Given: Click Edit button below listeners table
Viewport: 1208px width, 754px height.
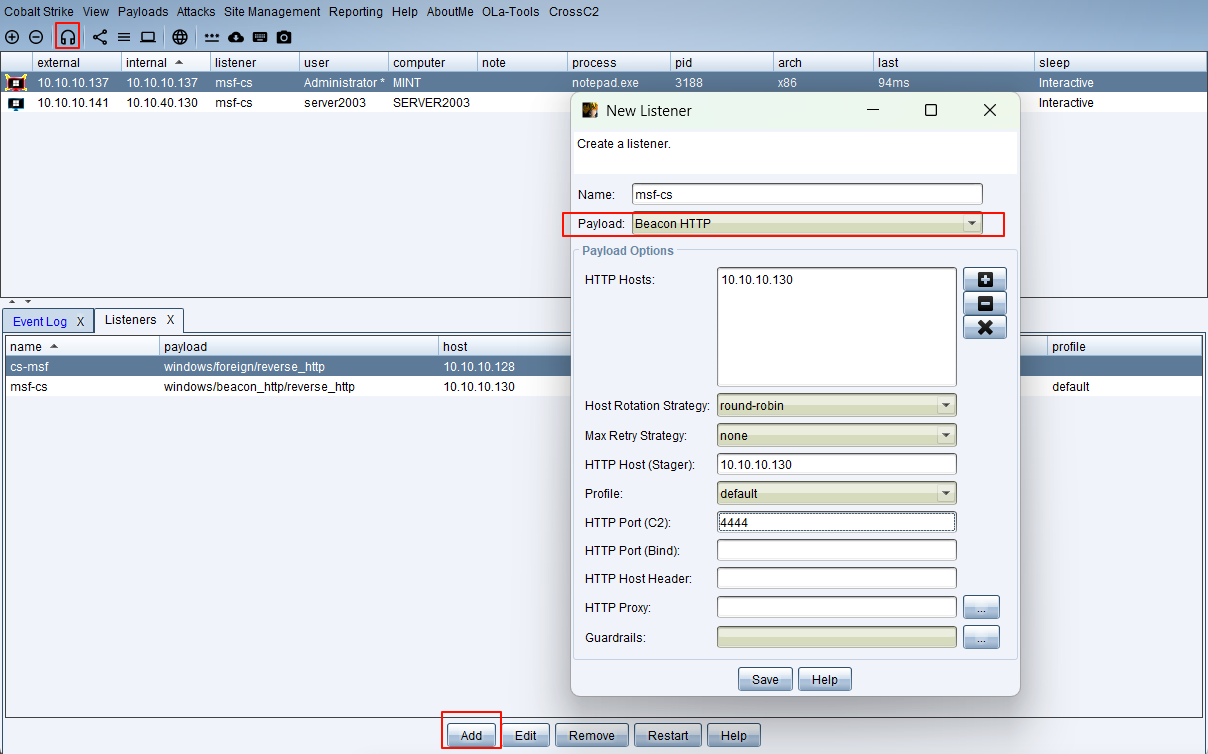Looking at the screenshot, I should [x=526, y=736].
